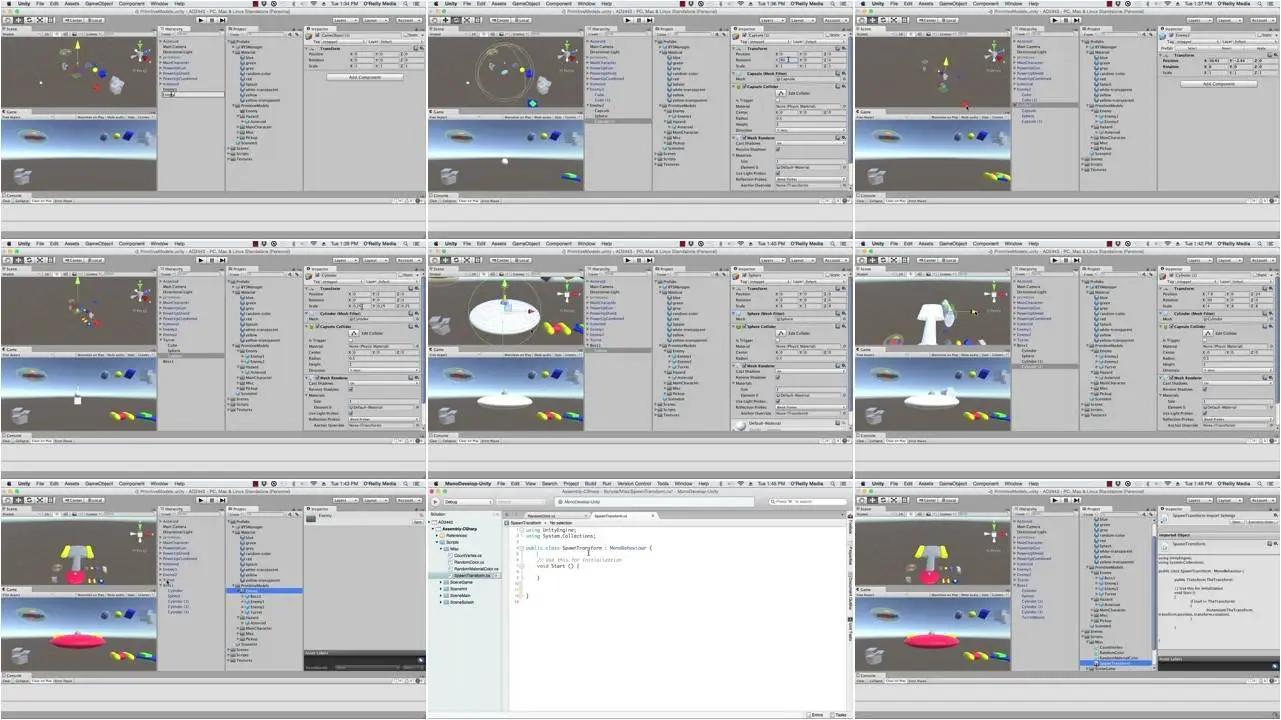Open the Build menu in the MonoDevelop screenshot

pyautogui.click(x=590, y=484)
